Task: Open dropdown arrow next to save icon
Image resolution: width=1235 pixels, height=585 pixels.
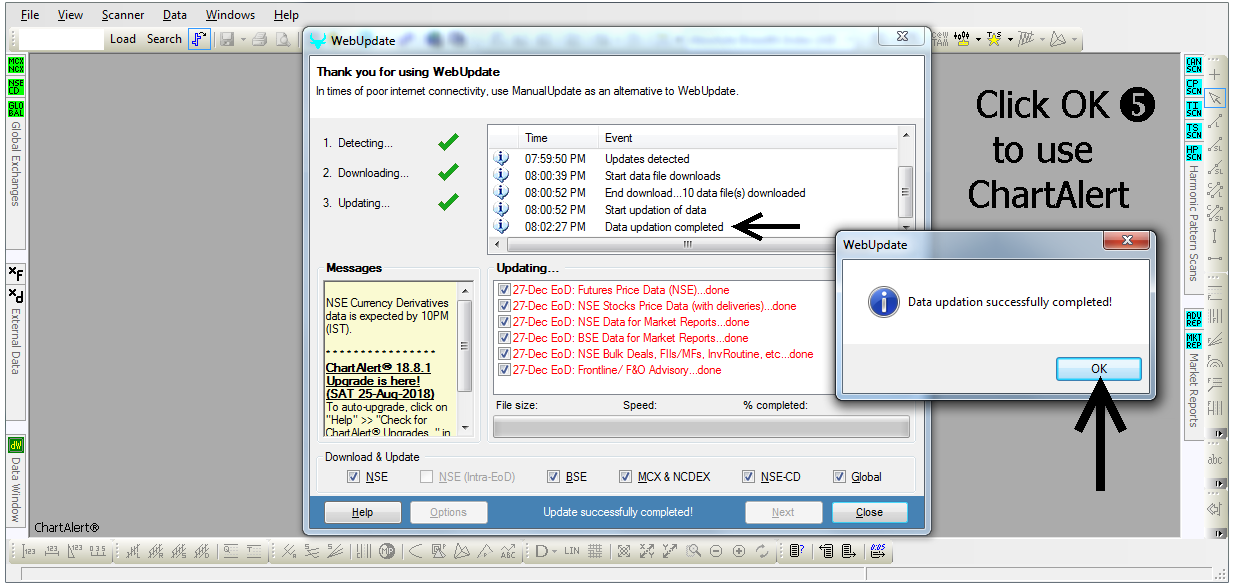Action: click(x=243, y=40)
